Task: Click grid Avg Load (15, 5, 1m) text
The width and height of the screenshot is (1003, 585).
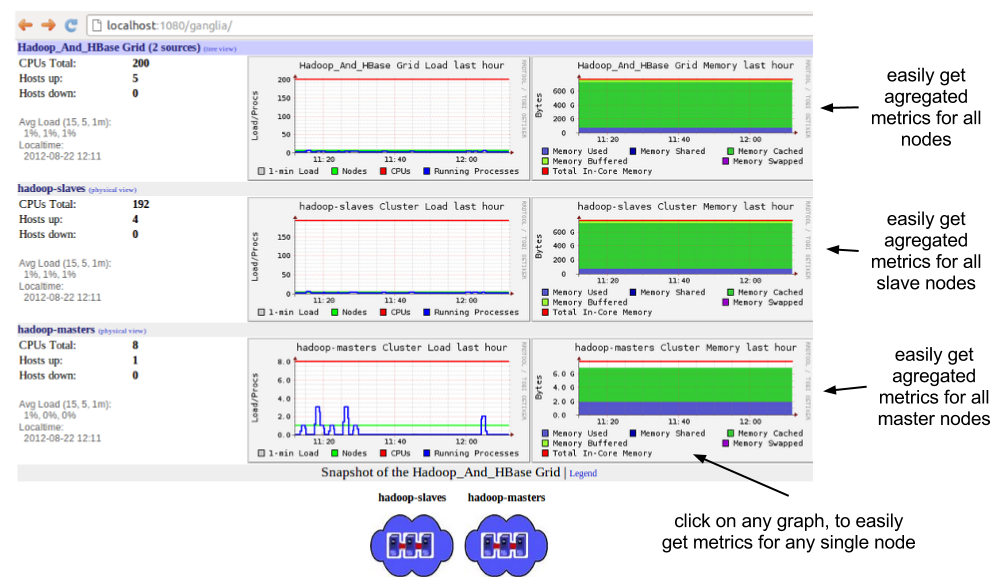Action: tap(65, 122)
